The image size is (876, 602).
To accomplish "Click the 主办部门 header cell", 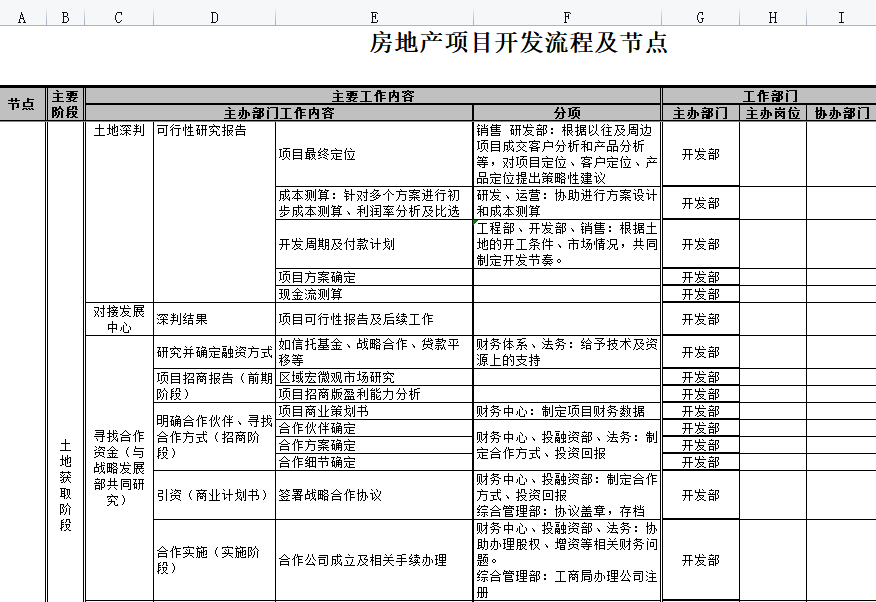I will 701,113.
